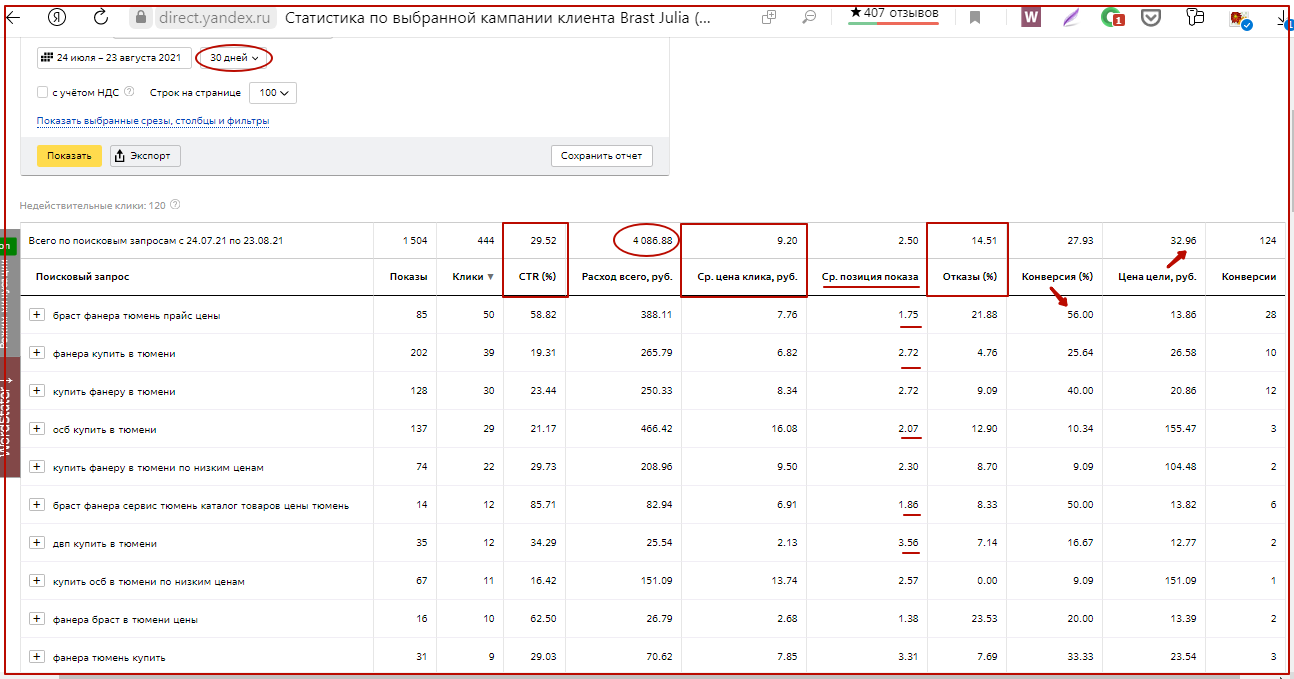Open the W extension icon
The image size is (1294, 679).
(1031, 18)
